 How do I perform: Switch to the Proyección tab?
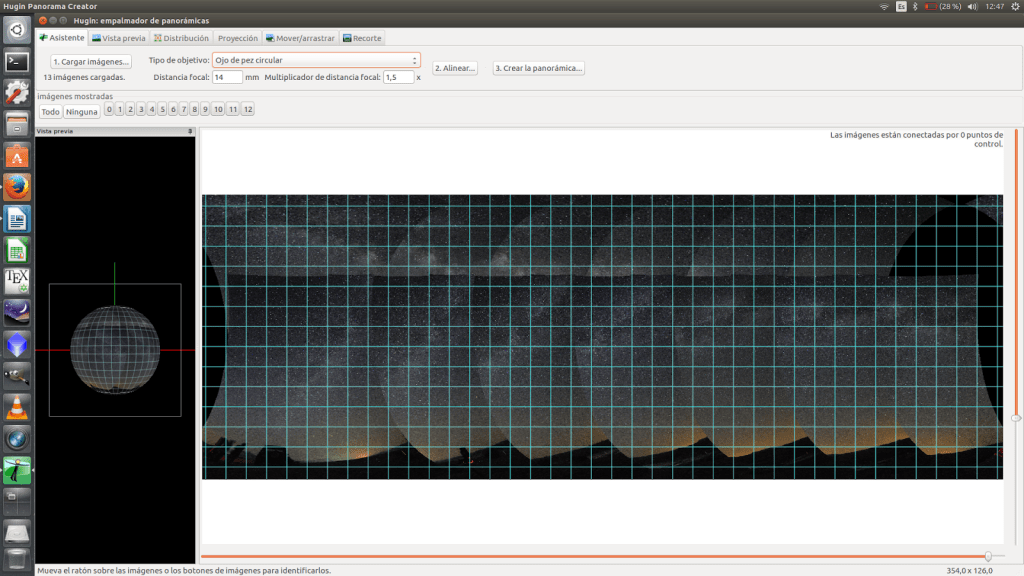pyautogui.click(x=238, y=38)
